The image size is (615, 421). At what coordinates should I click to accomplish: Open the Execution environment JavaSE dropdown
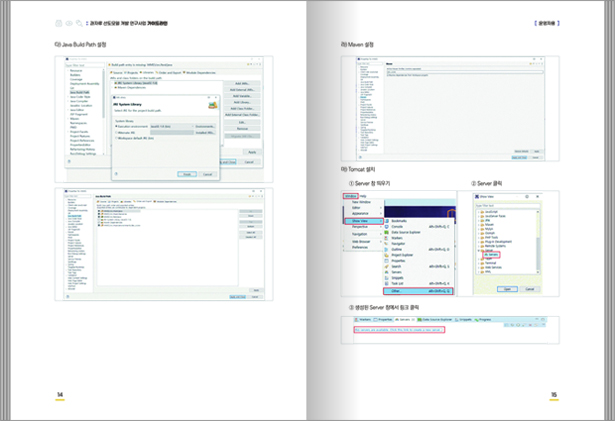[172, 126]
